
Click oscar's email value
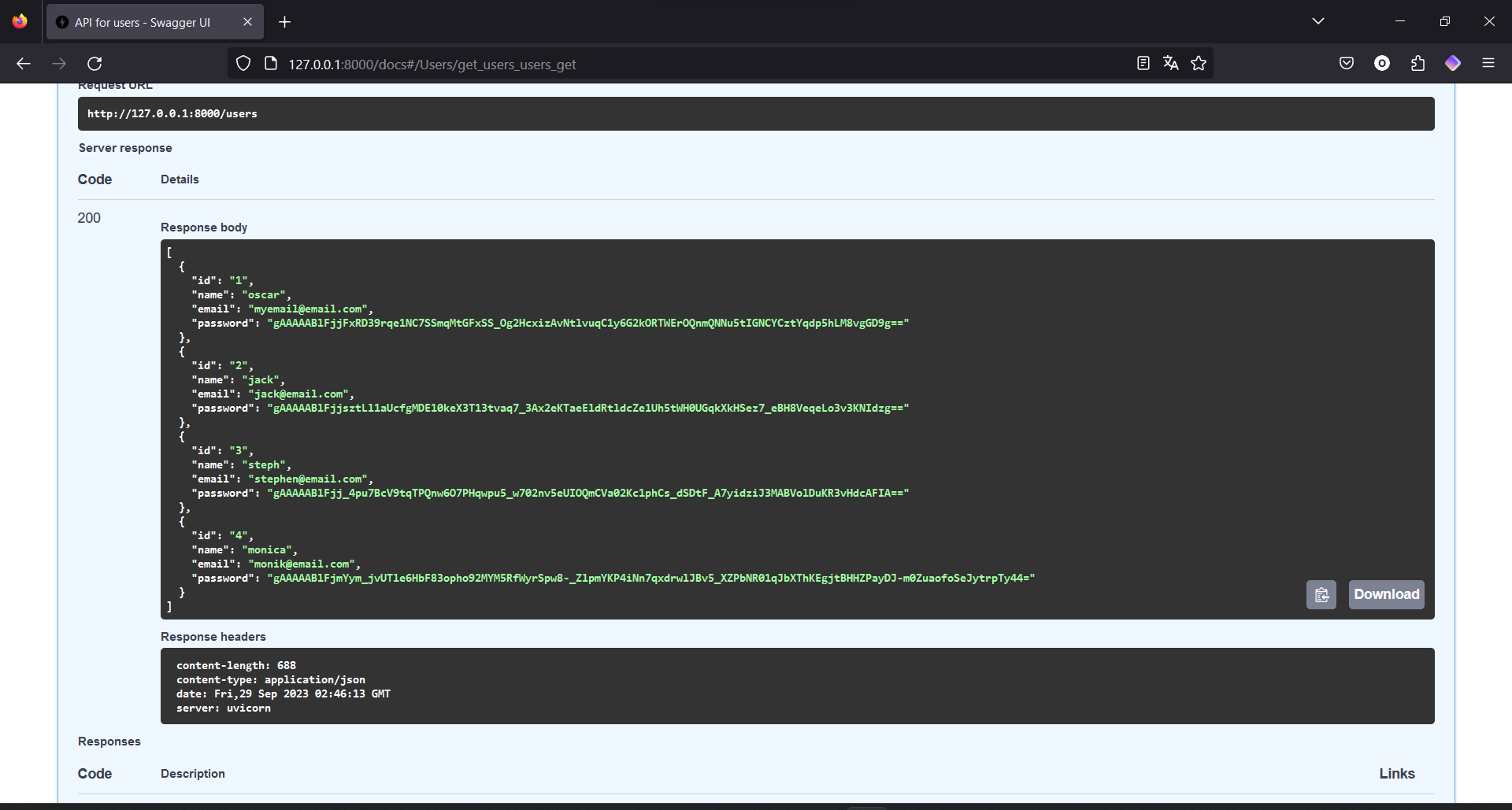(308, 309)
